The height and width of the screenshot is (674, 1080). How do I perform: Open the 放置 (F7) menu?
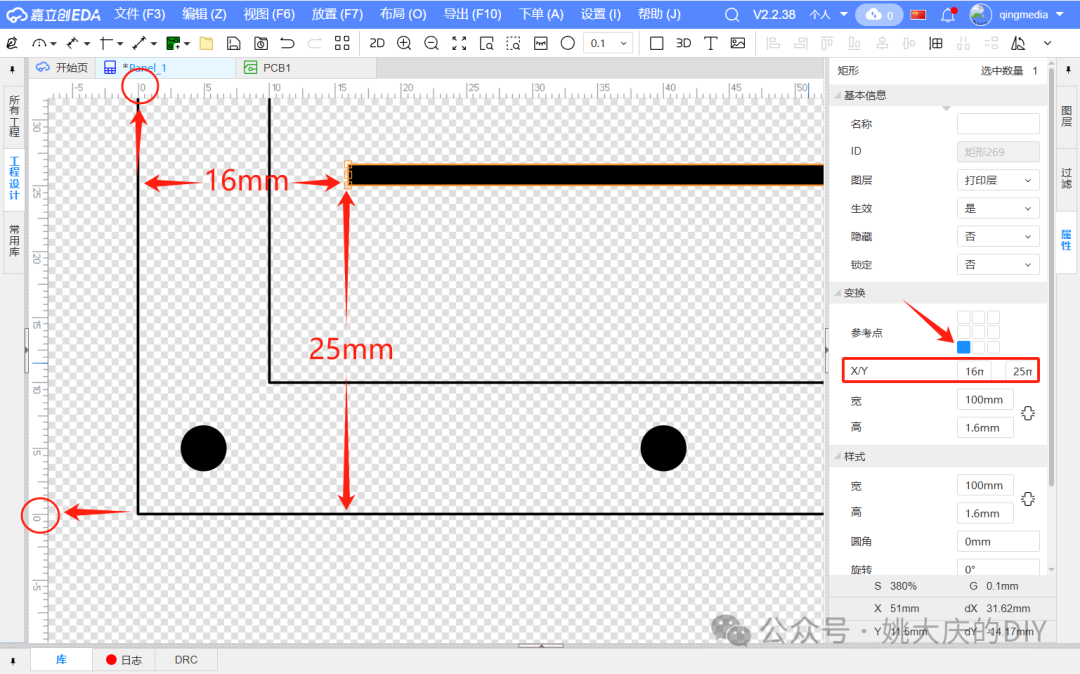coord(337,14)
